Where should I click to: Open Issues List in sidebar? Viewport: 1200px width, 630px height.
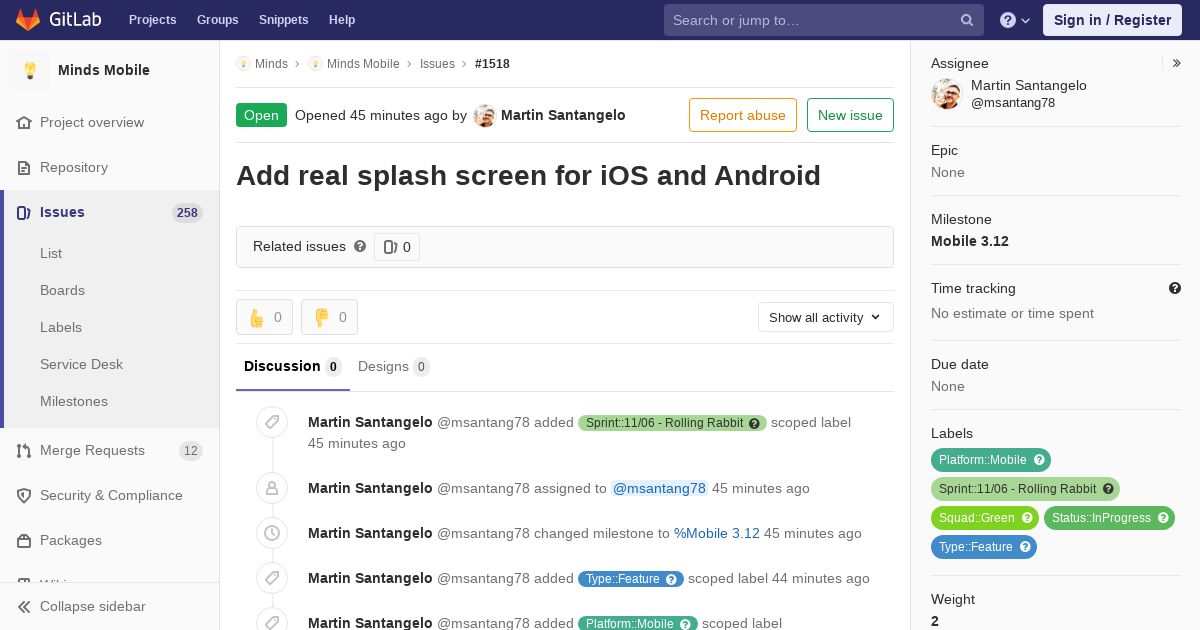tap(51, 253)
